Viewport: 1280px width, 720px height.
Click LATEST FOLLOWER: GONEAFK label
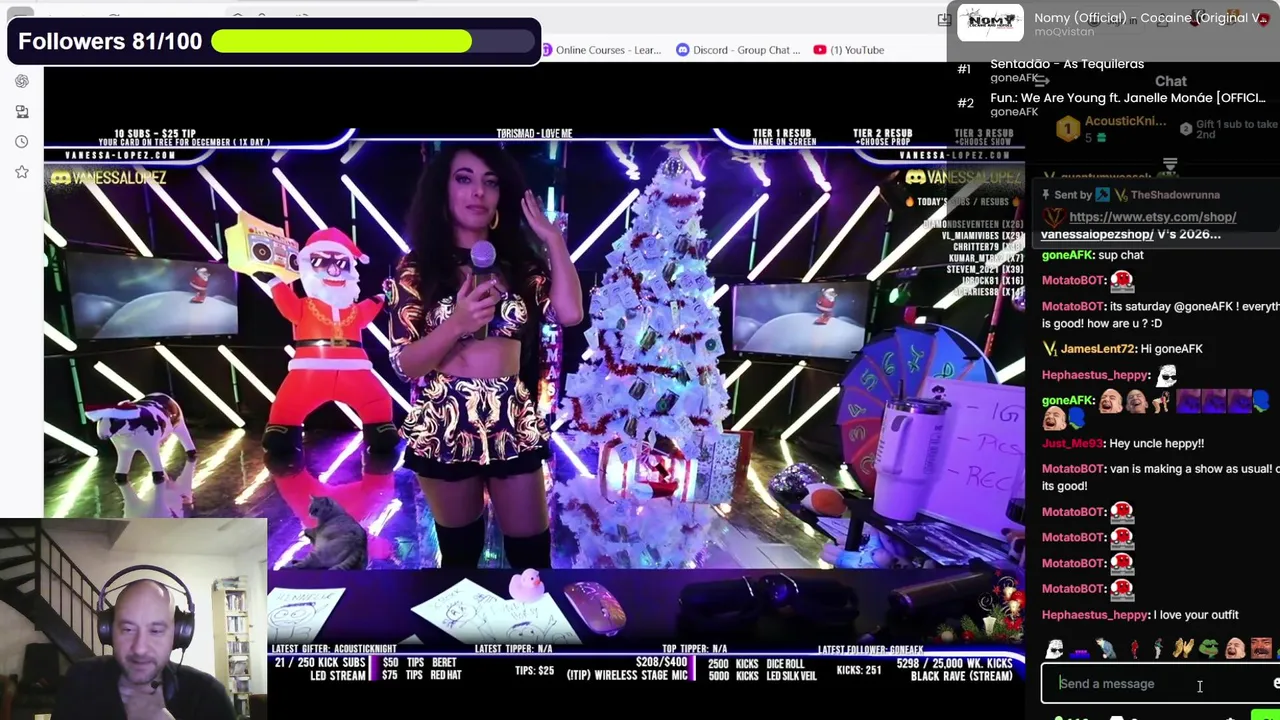[871, 650]
